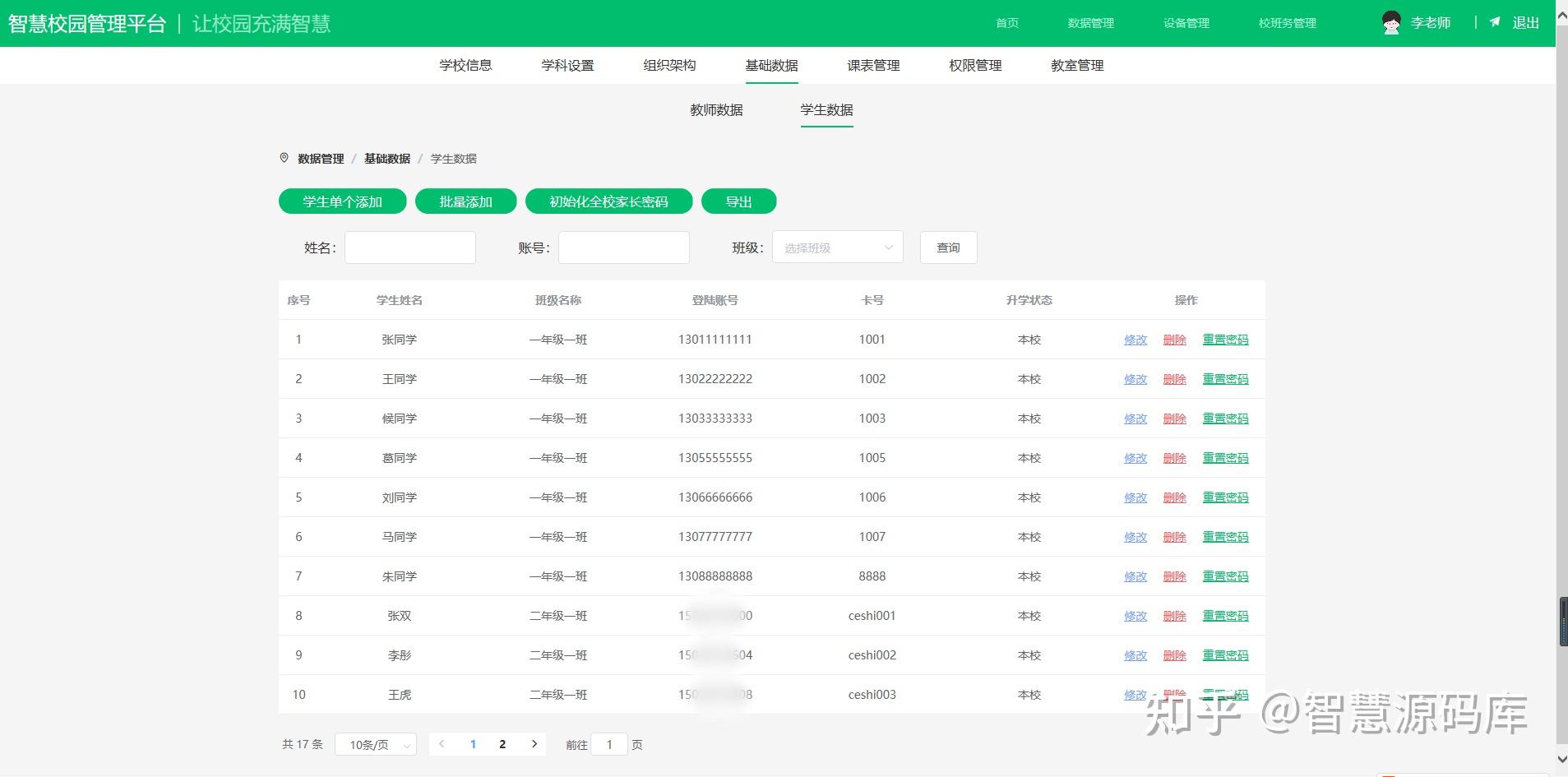The height and width of the screenshot is (777, 1568).
Task: Click the 李老师 username
Action: (1431, 23)
